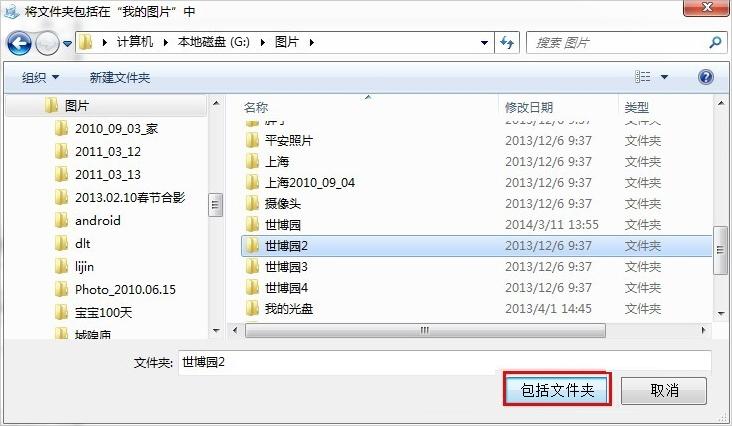This screenshot has height=426, width=732.
Task: Expand the address bar history dropdown
Action: (x=485, y=43)
